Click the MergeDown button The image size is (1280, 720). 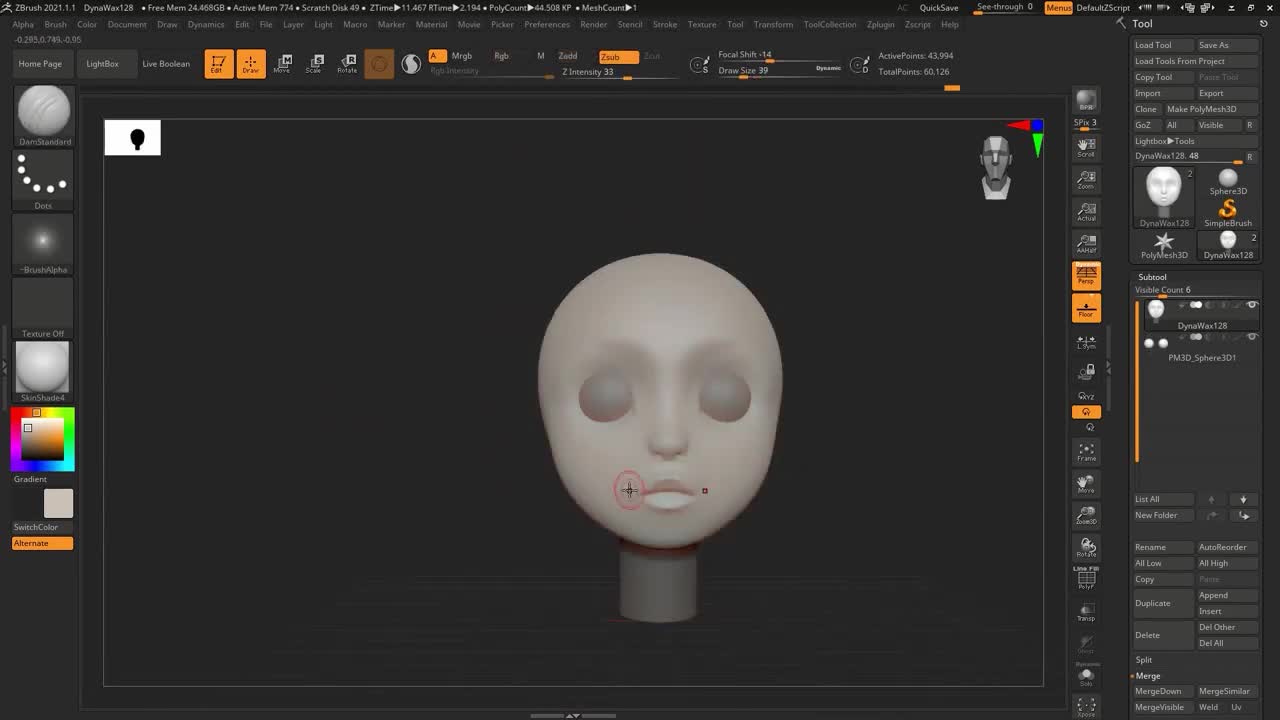pyautogui.click(x=1164, y=691)
